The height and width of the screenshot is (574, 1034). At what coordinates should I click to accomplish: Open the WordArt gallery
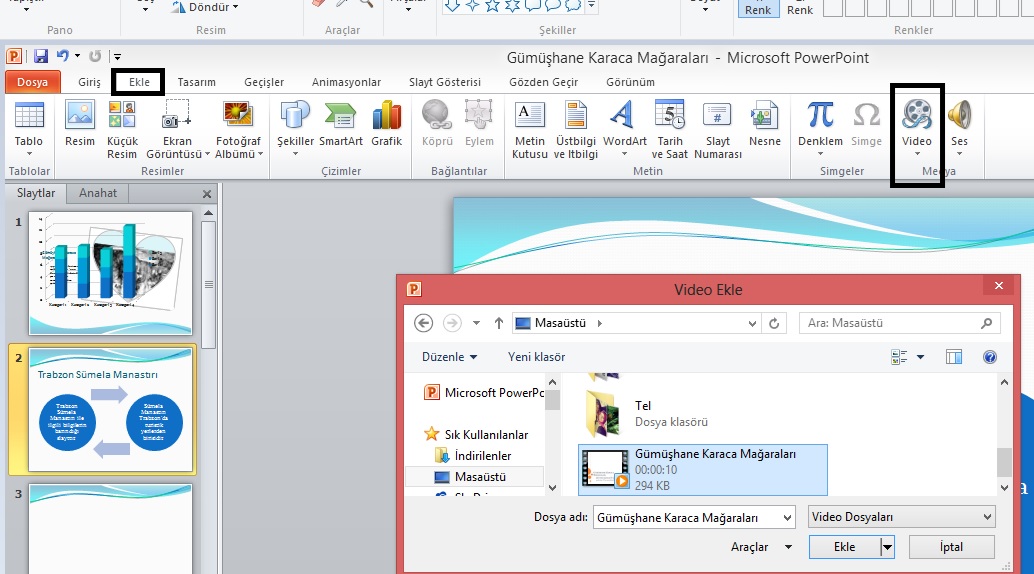(624, 127)
